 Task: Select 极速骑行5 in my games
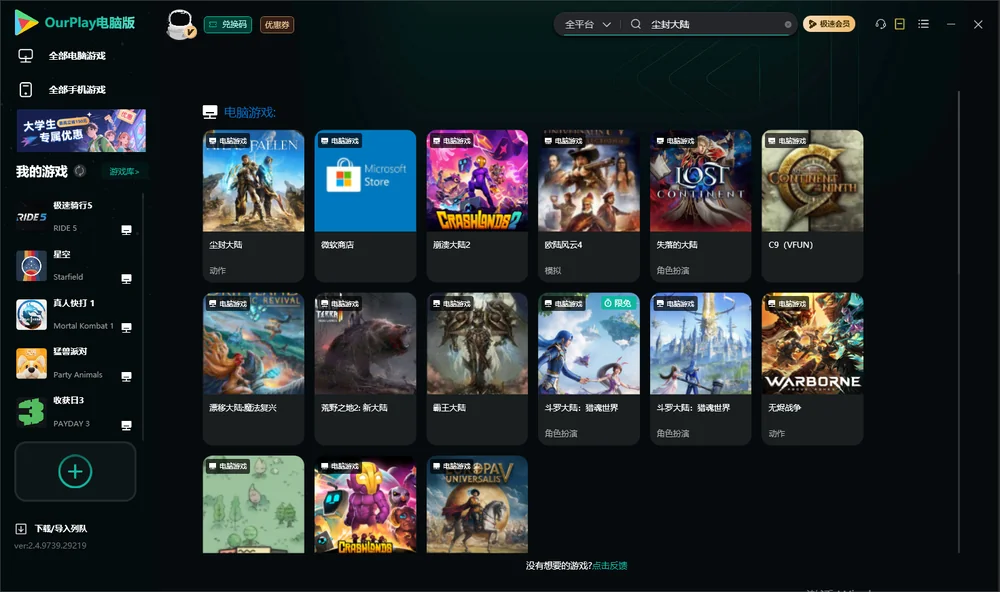[75, 217]
